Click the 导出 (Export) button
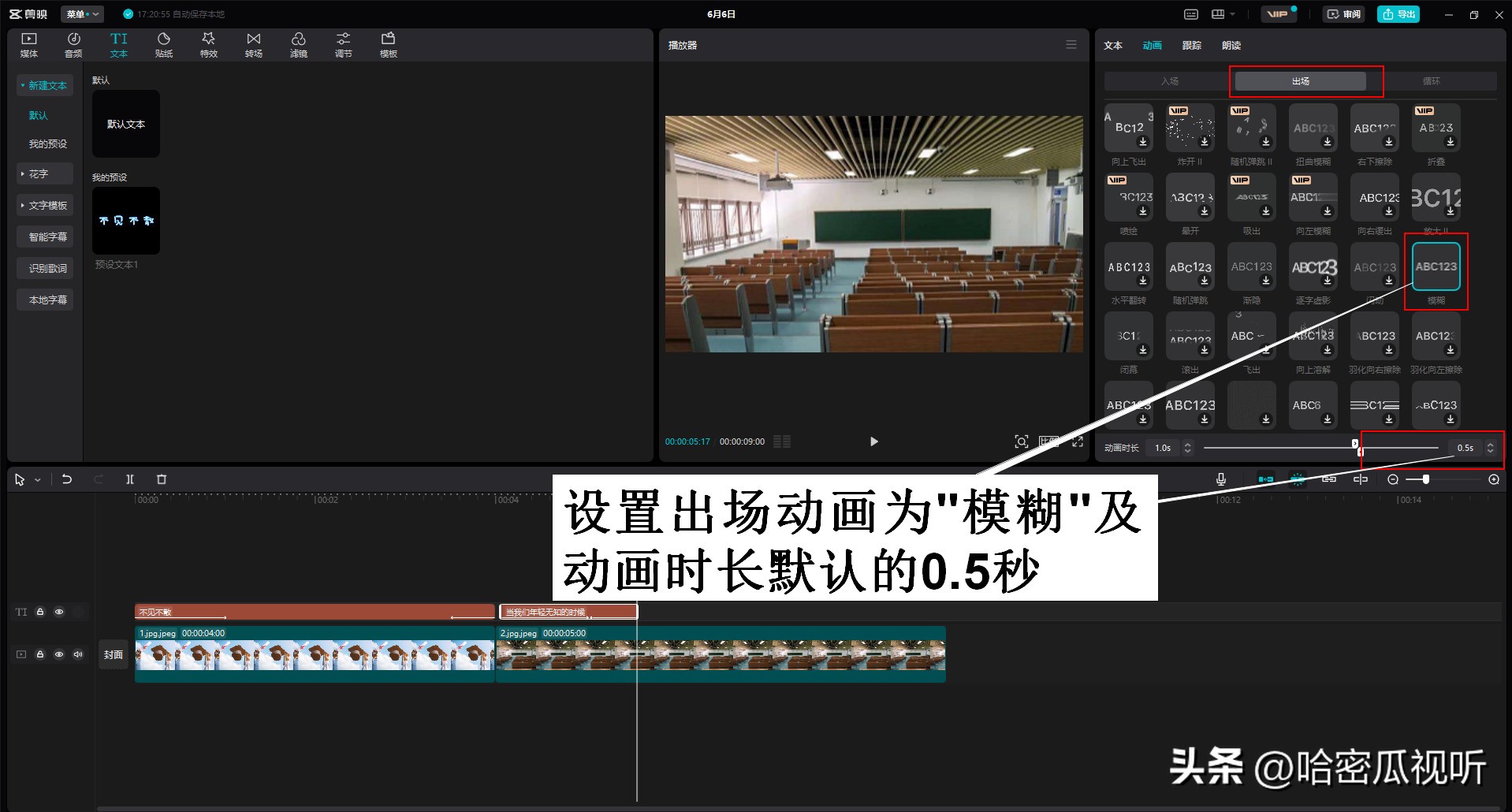 [1398, 13]
